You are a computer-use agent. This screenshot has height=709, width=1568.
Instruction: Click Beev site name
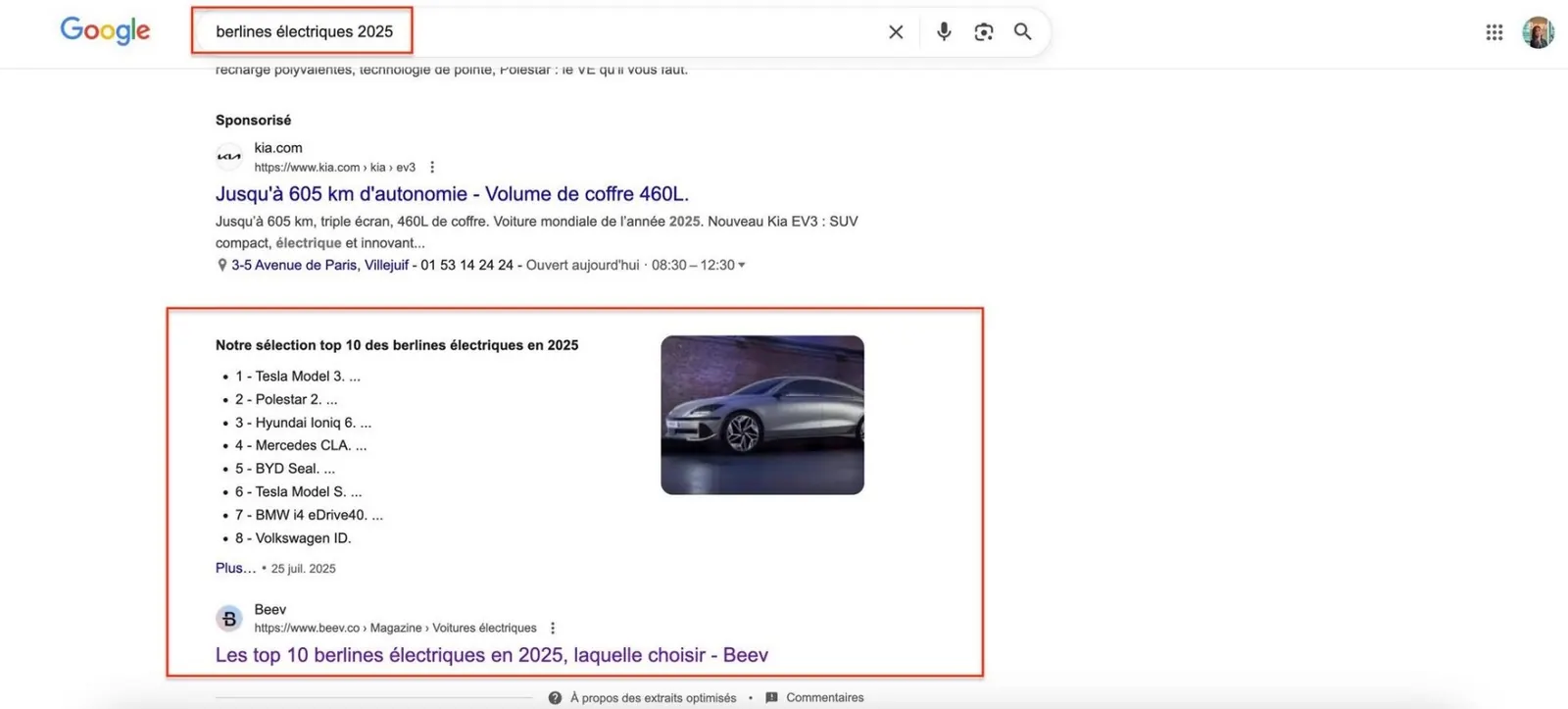[x=270, y=609]
